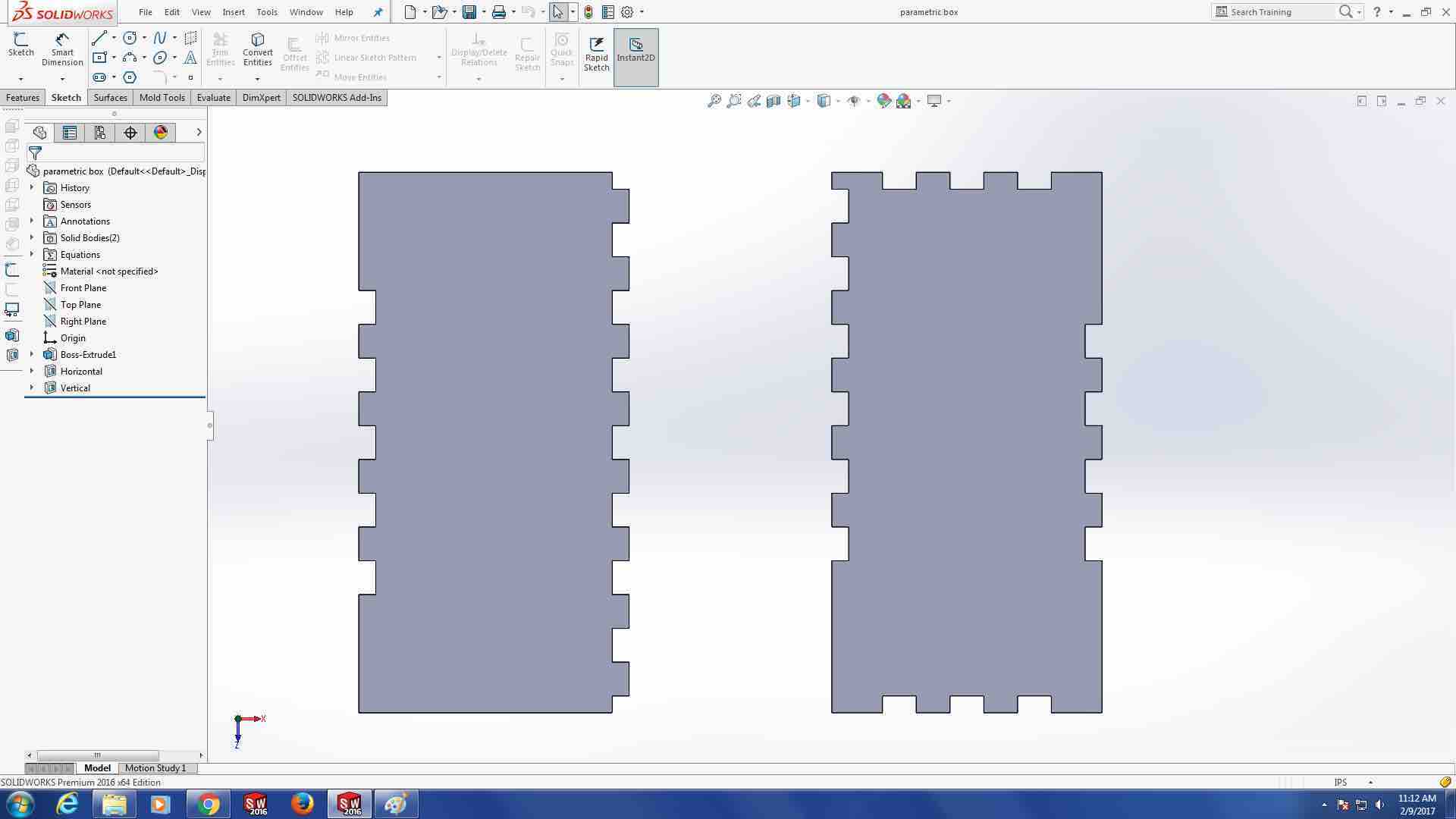
Task: Select the Front Plane item
Action: [x=83, y=288]
